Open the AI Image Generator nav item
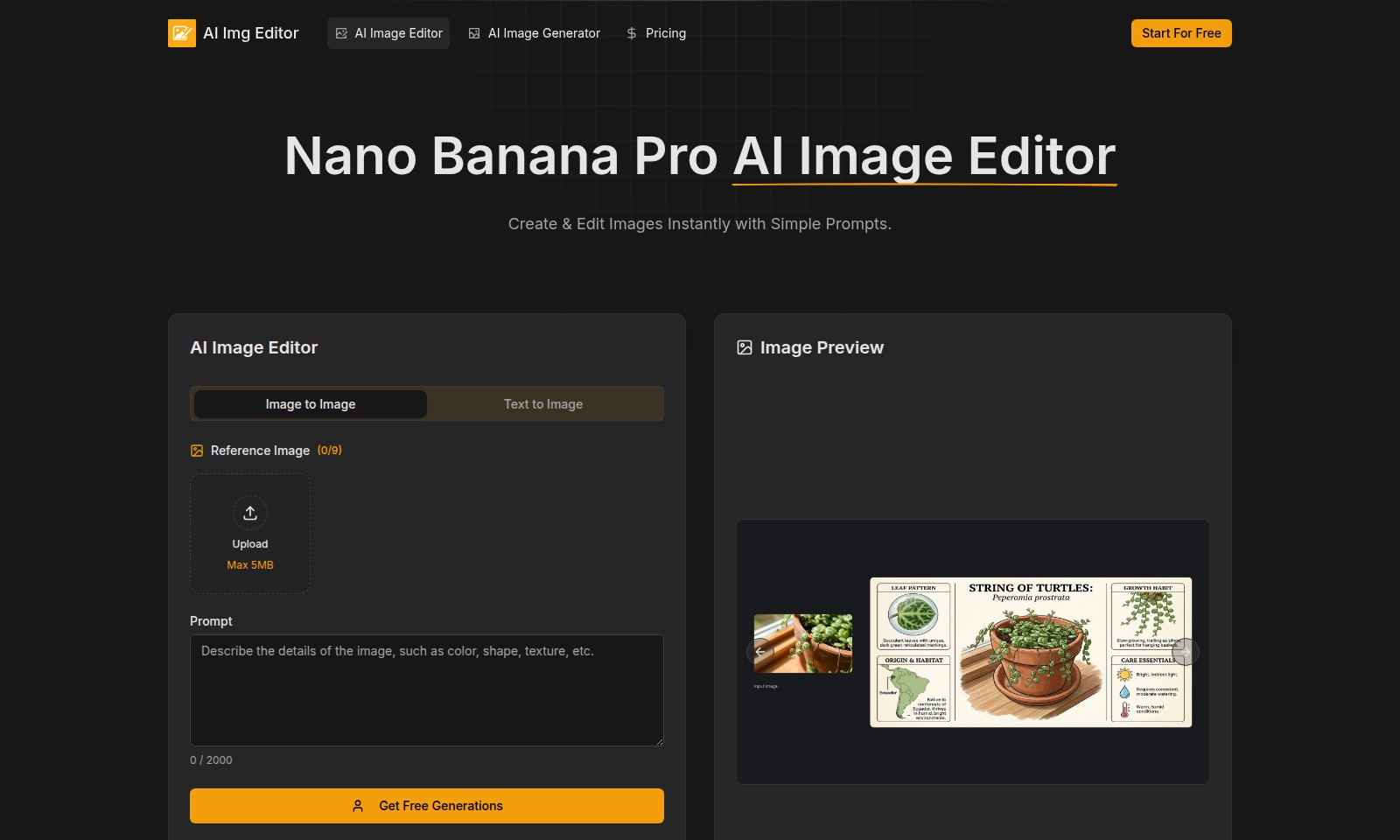The height and width of the screenshot is (840, 1400). pos(534,33)
